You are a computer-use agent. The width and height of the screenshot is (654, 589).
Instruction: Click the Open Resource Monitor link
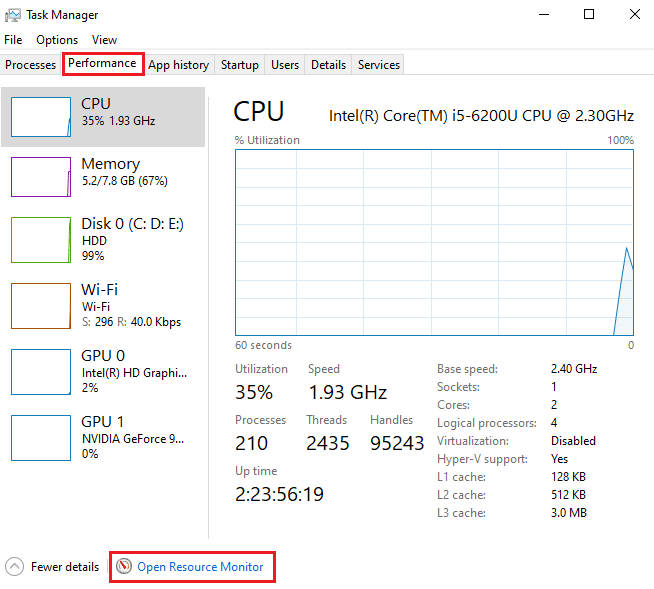(x=200, y=566)
